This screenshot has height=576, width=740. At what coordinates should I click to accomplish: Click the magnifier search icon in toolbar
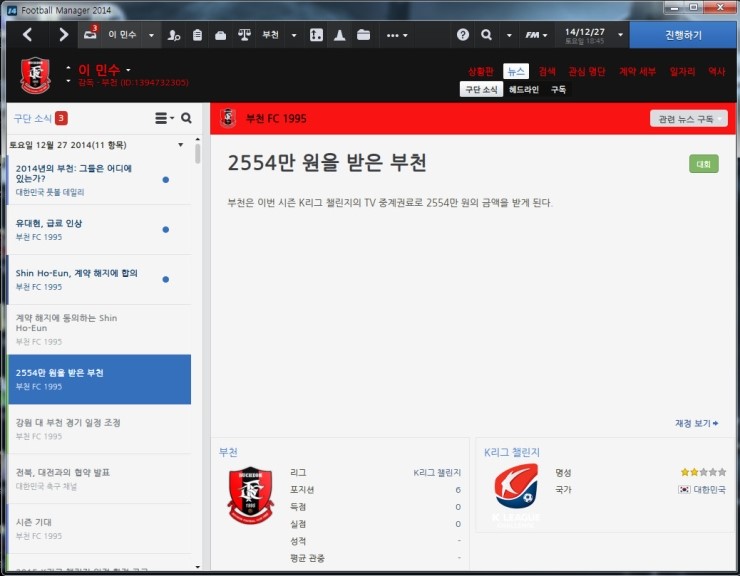(486, 34)
